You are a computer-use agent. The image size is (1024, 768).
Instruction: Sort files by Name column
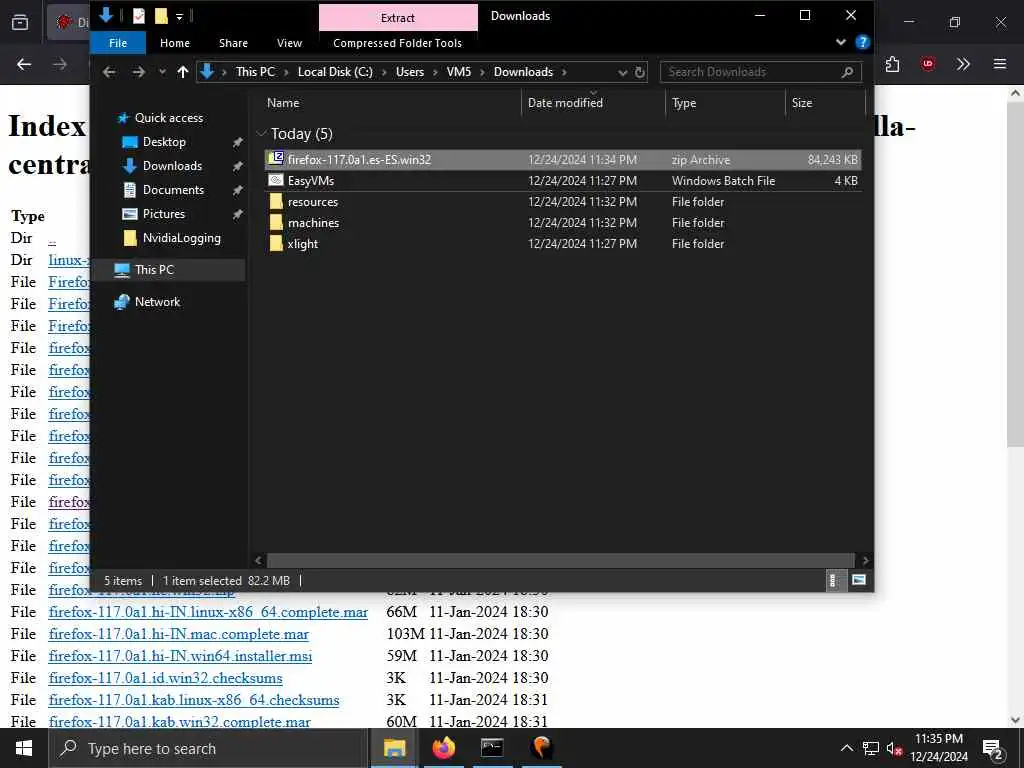(x=283, y=103)
